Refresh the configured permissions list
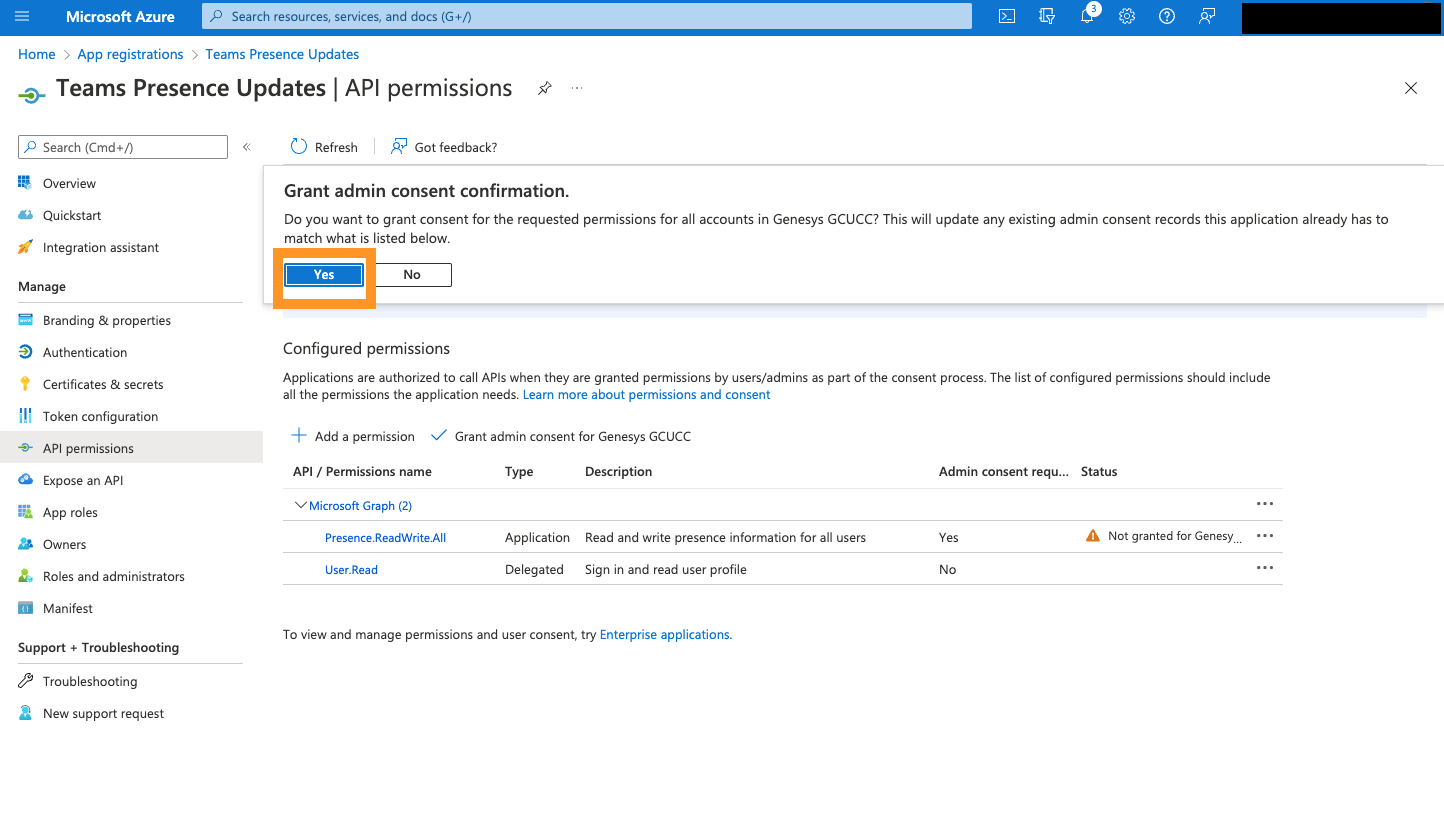This screenshot has height=827, width=1444. tap(323, 146)
